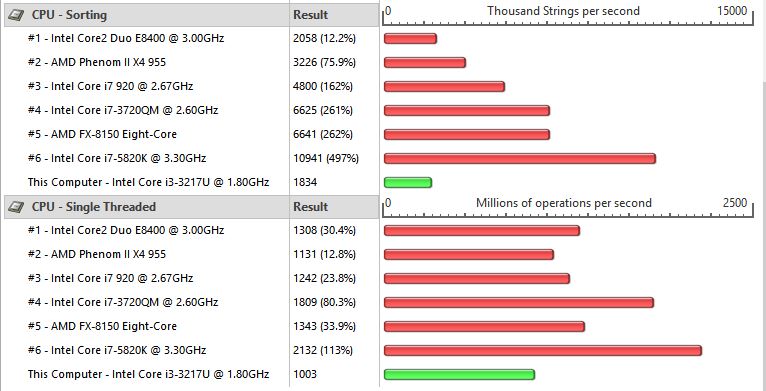Click the 2132 (113%) single threaded result
The image size is (766, 391).
coord(323,350)
